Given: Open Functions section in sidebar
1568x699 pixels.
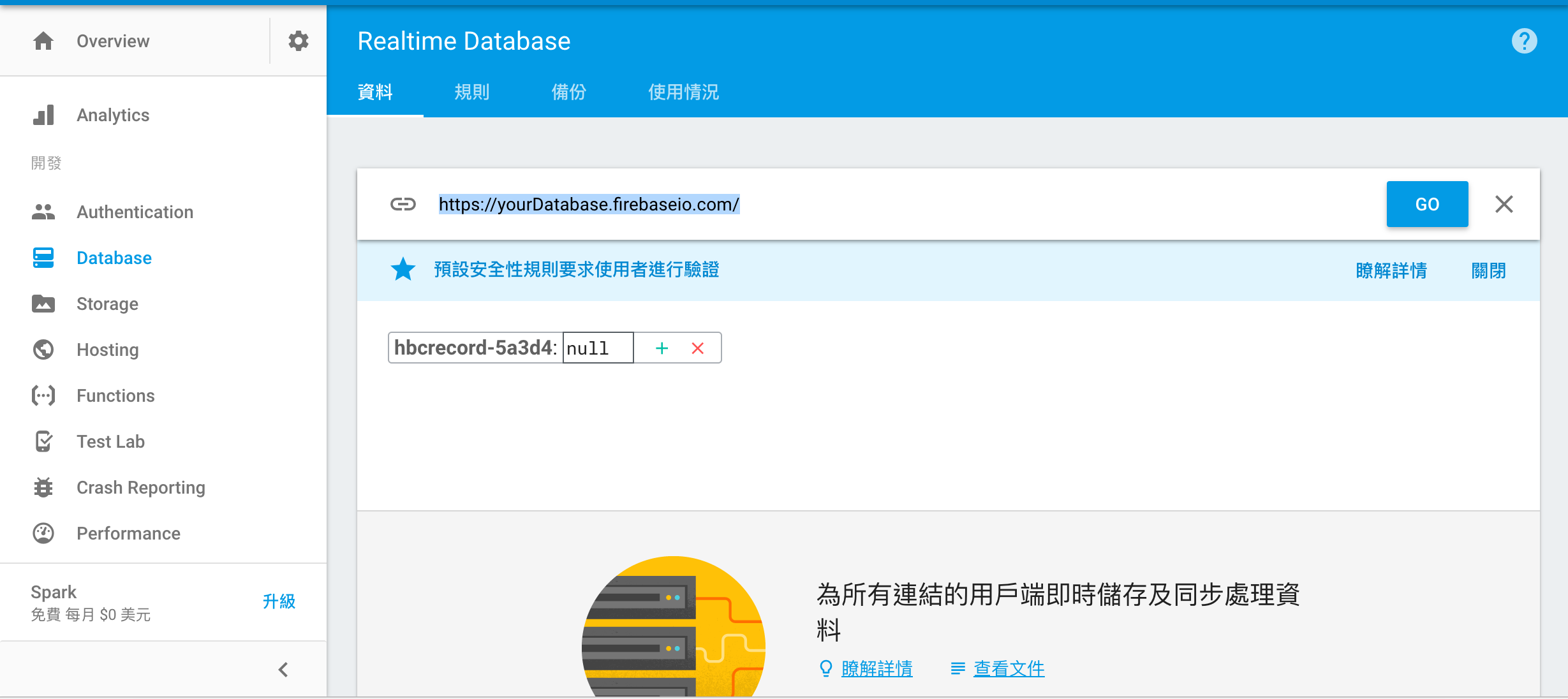Looking at the screenshot, I should [115, 396].
